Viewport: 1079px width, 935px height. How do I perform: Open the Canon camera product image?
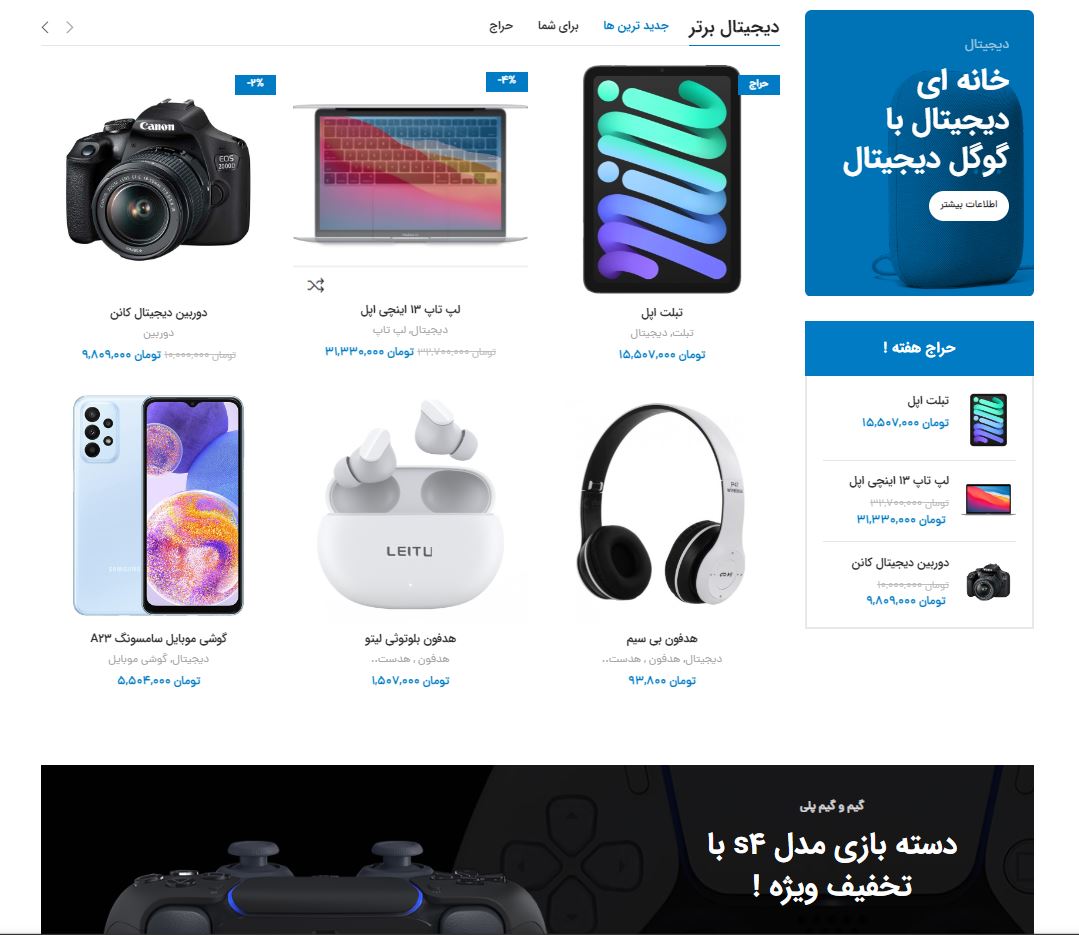tap(158, 180)
